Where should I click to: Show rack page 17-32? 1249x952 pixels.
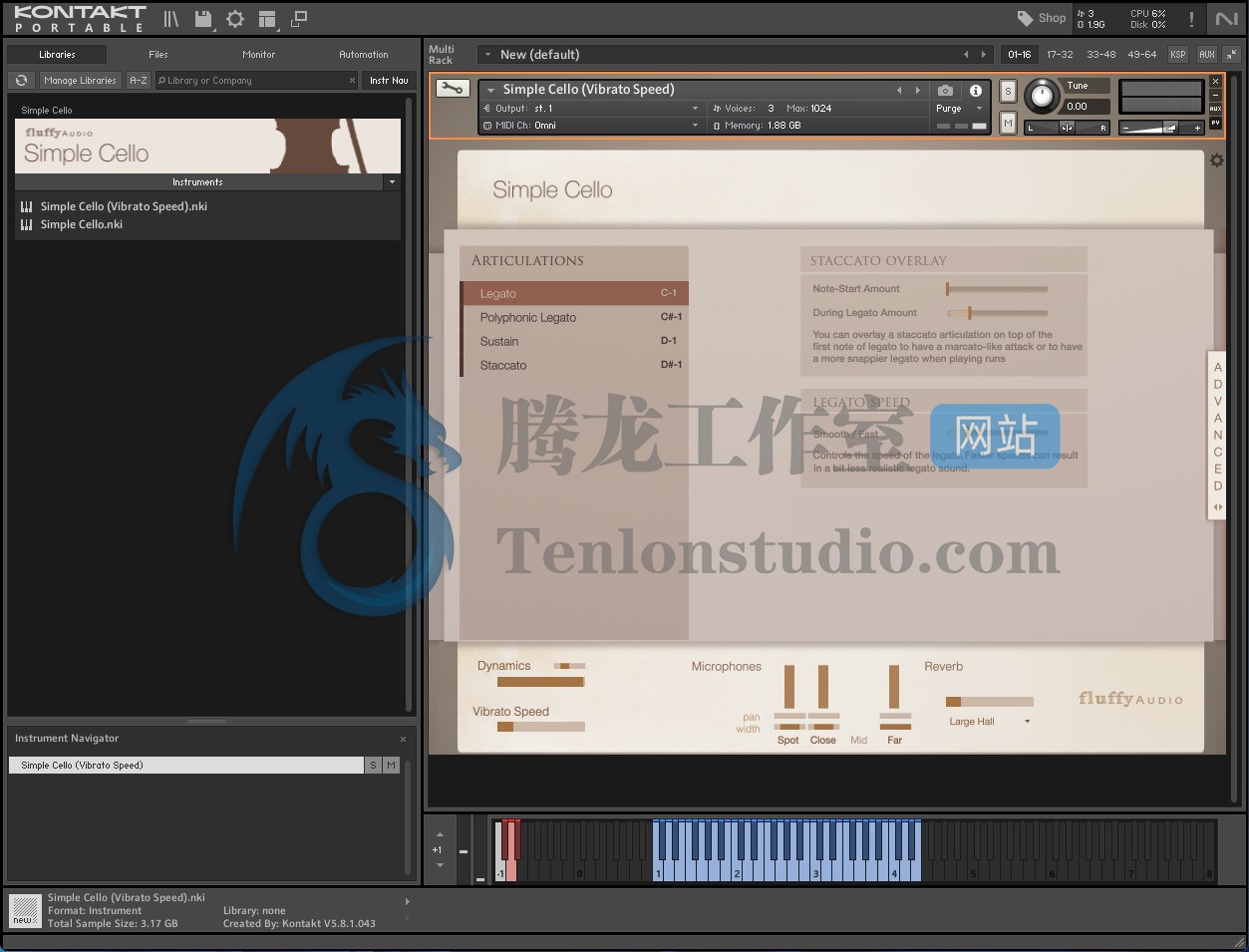click(x=1060, y=55)
